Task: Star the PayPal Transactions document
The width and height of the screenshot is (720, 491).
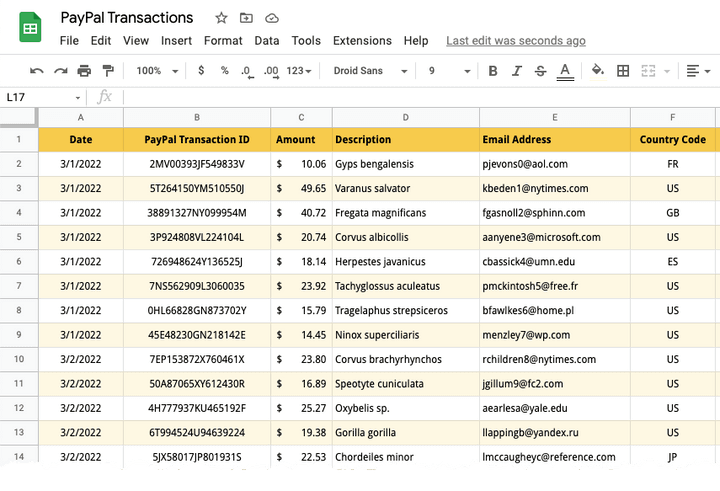Action: (221, 18)
